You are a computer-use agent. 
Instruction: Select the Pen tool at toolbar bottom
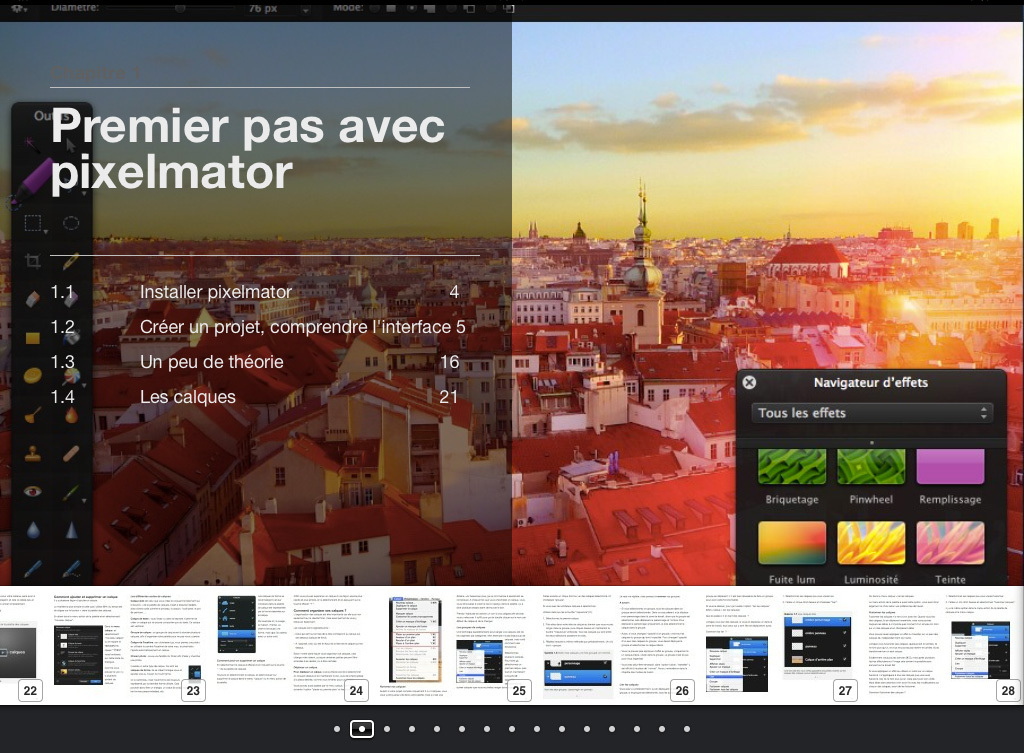tap(33, 568)
